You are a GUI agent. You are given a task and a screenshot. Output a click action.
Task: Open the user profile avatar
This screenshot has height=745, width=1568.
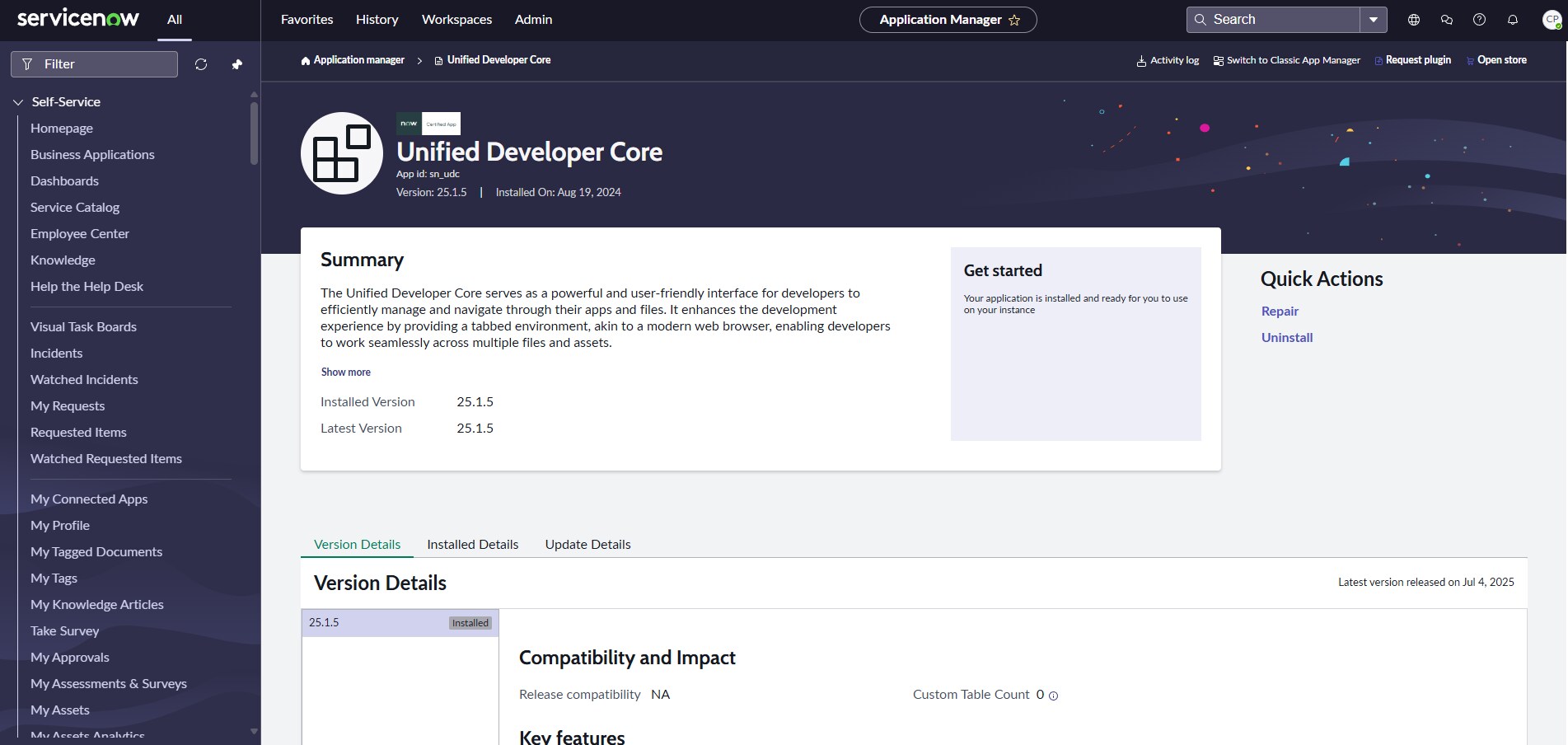pyautogui.click(x=1551, y=20)
